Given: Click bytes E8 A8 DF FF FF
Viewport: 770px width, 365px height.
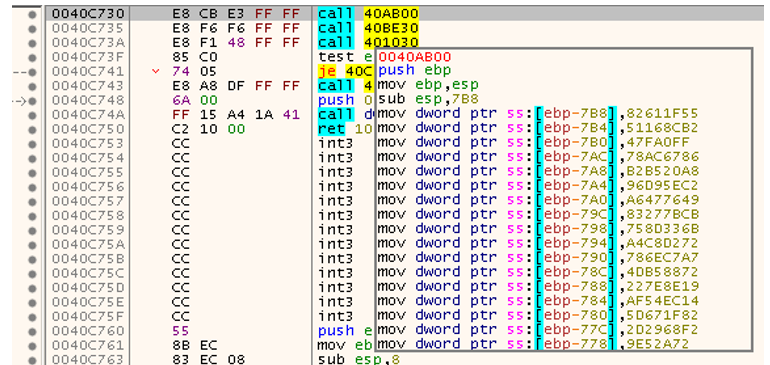Looking at the screenshot, I should pyautogui.click(x=236, y=86).
